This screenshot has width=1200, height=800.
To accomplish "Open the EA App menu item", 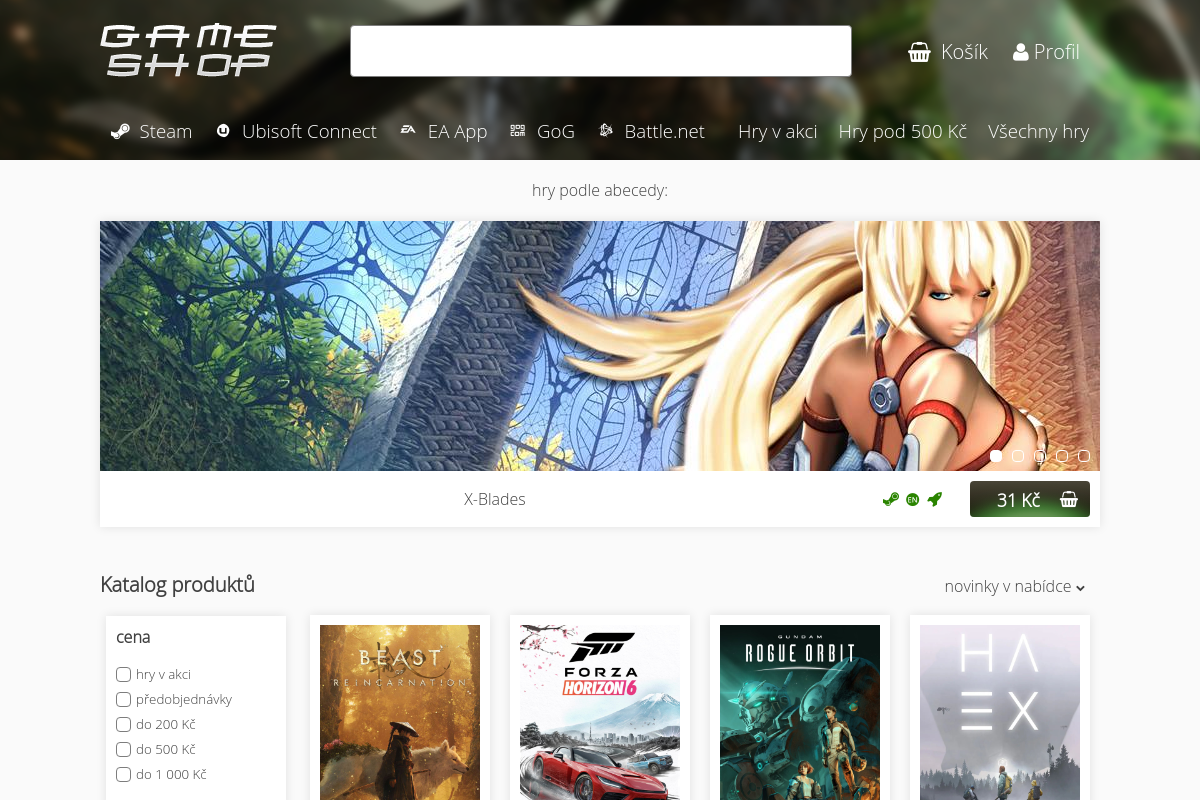I will pyautogui.click(x=444, y=131).
